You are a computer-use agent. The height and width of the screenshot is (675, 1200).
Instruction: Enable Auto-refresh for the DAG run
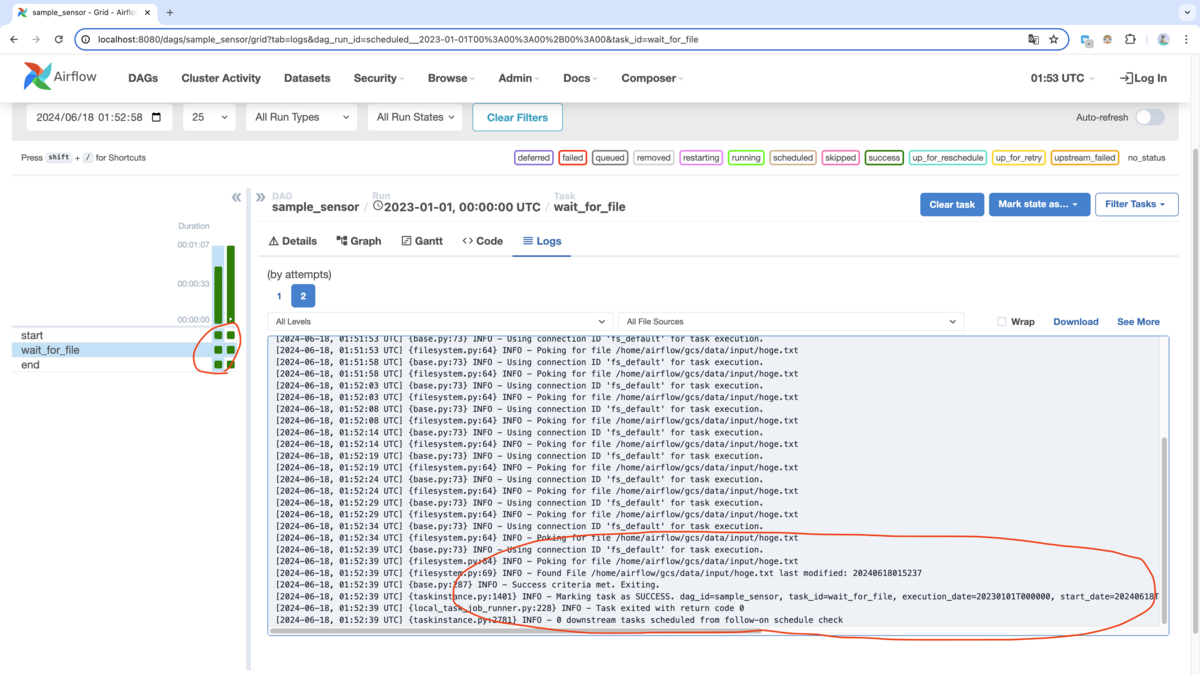click(1150, 117)
